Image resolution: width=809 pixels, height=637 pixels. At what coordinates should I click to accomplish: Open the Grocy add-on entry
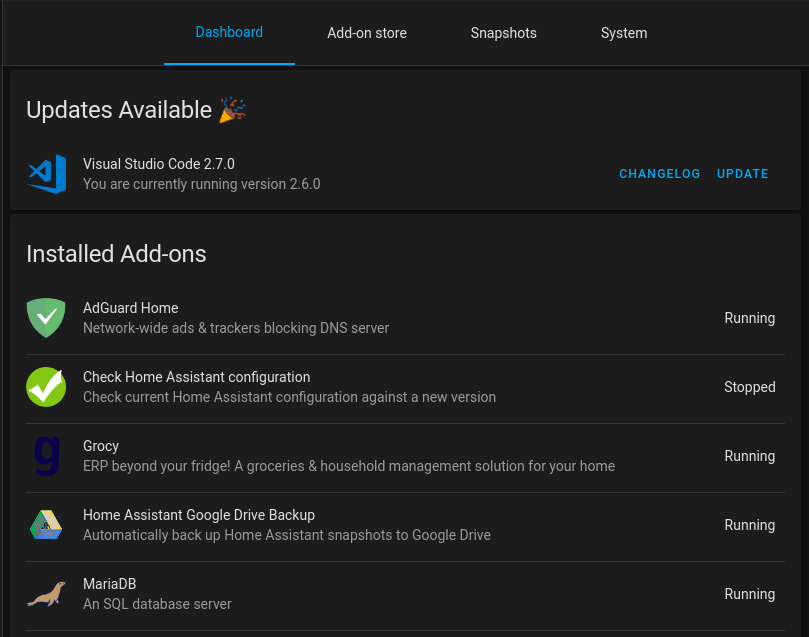click(406, 456)
